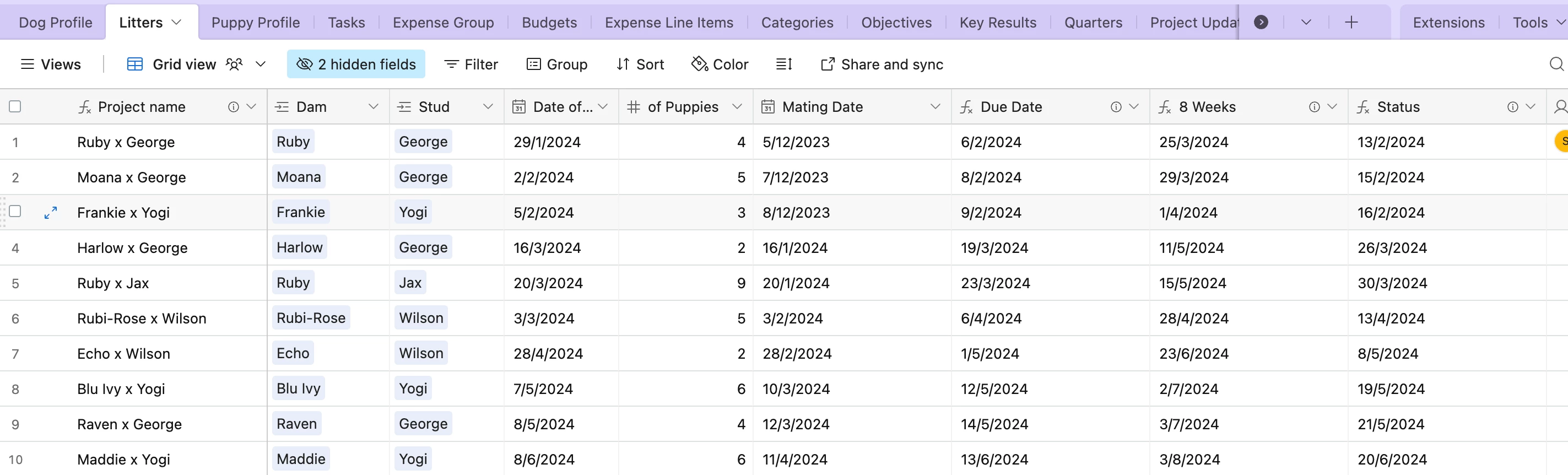Check the Frankie x Yogi row checkbox

(15, 211)
